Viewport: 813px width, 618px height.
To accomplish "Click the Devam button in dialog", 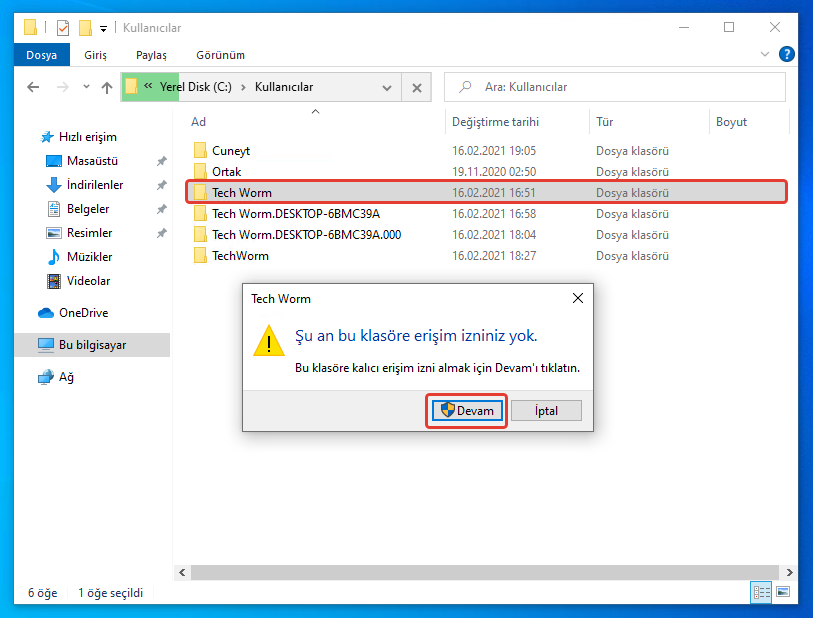I will pyautogui.click(x=467, y=411).
